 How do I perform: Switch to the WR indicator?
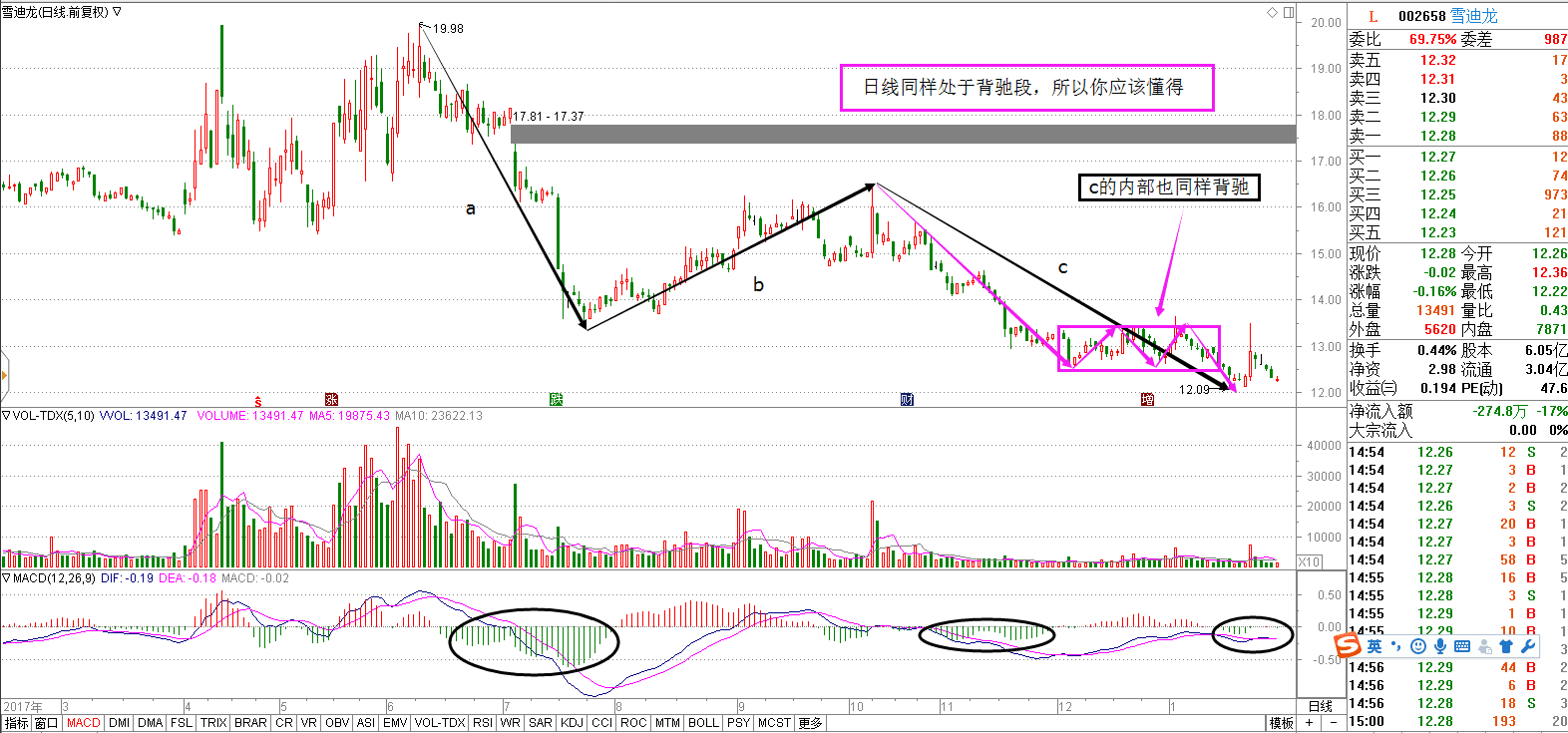click(511, 723)
